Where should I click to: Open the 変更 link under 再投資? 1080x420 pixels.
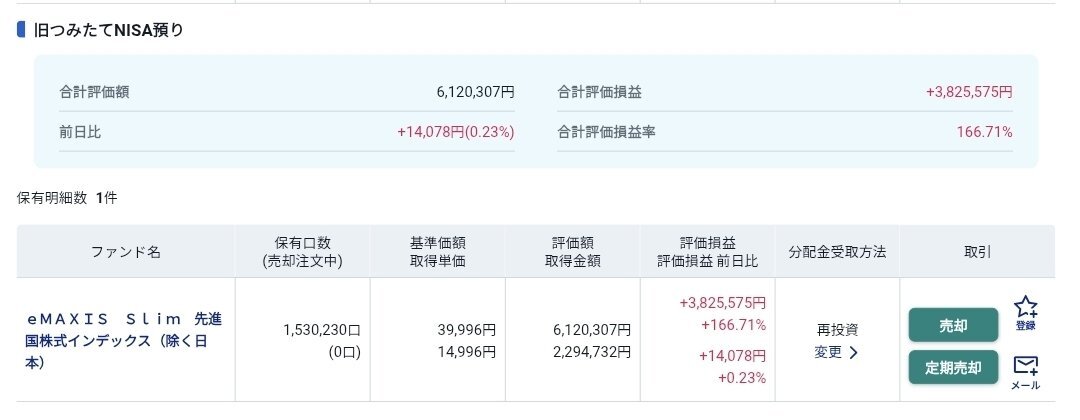coord(837,352)
